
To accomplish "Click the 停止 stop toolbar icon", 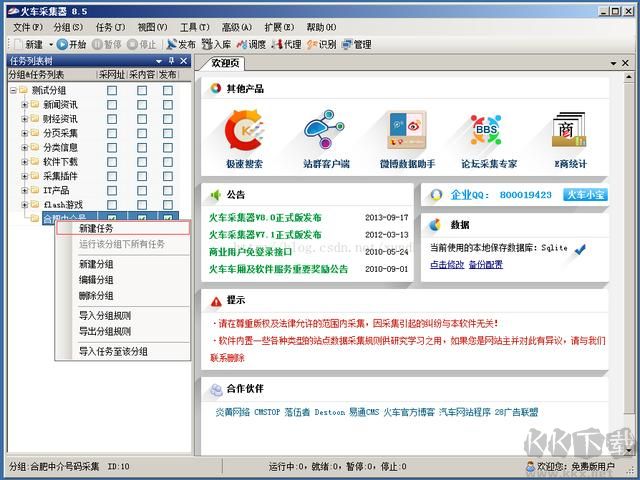I will click(132, 44).
